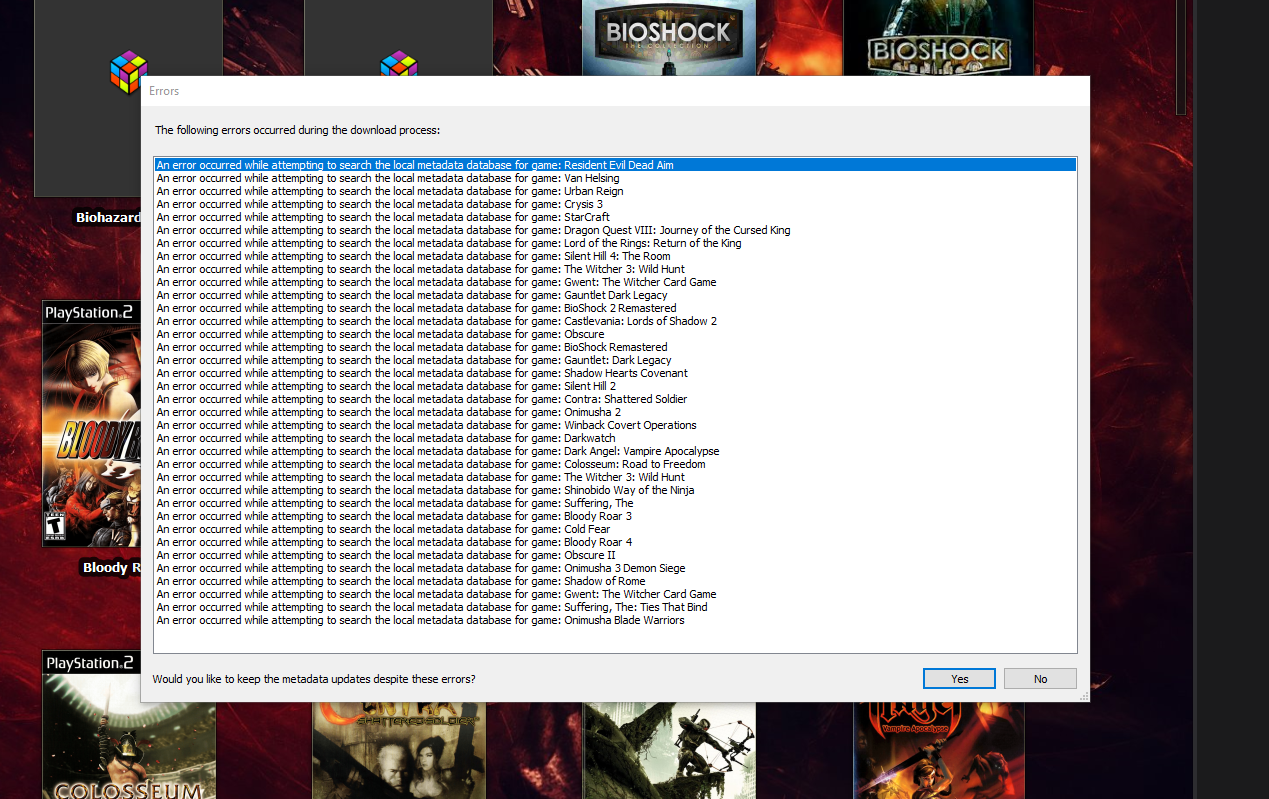Select the Dragon Quest VIII error row
This screenshot has width=1269, height=799.
[615, 230]
